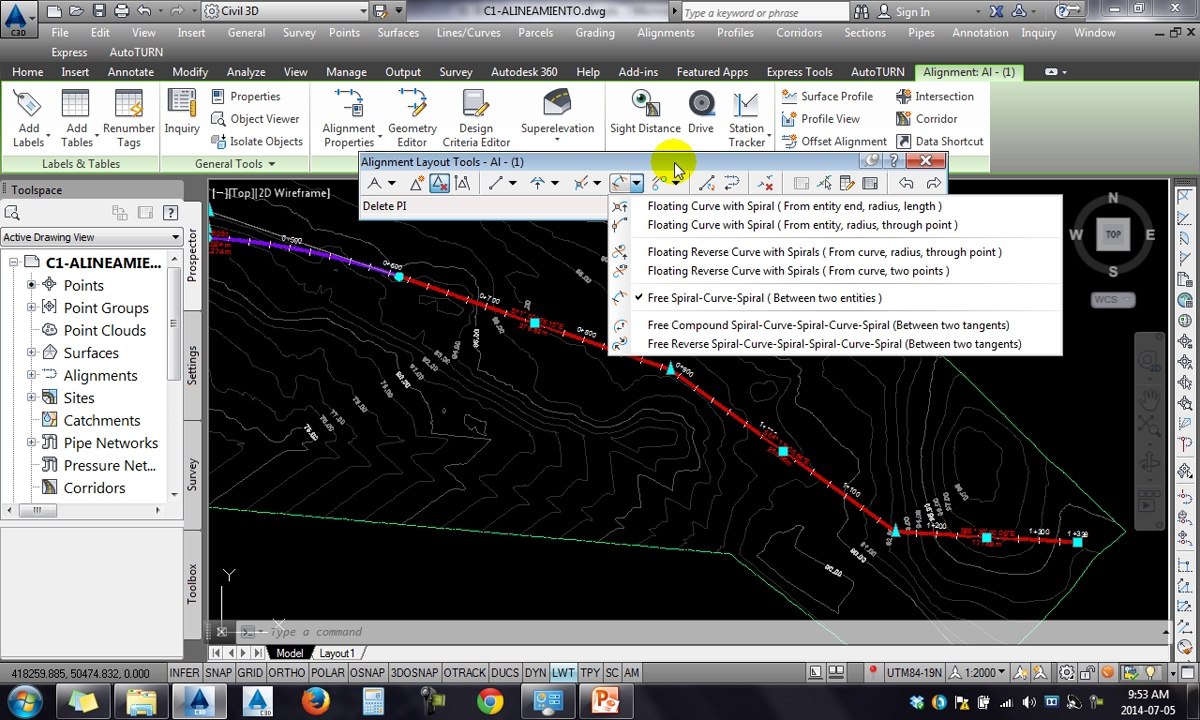Viewport: 1200px width, 720px height.
Task: Click the Undo arrow in Alignment Layout Tools
Action: [906, 183]
